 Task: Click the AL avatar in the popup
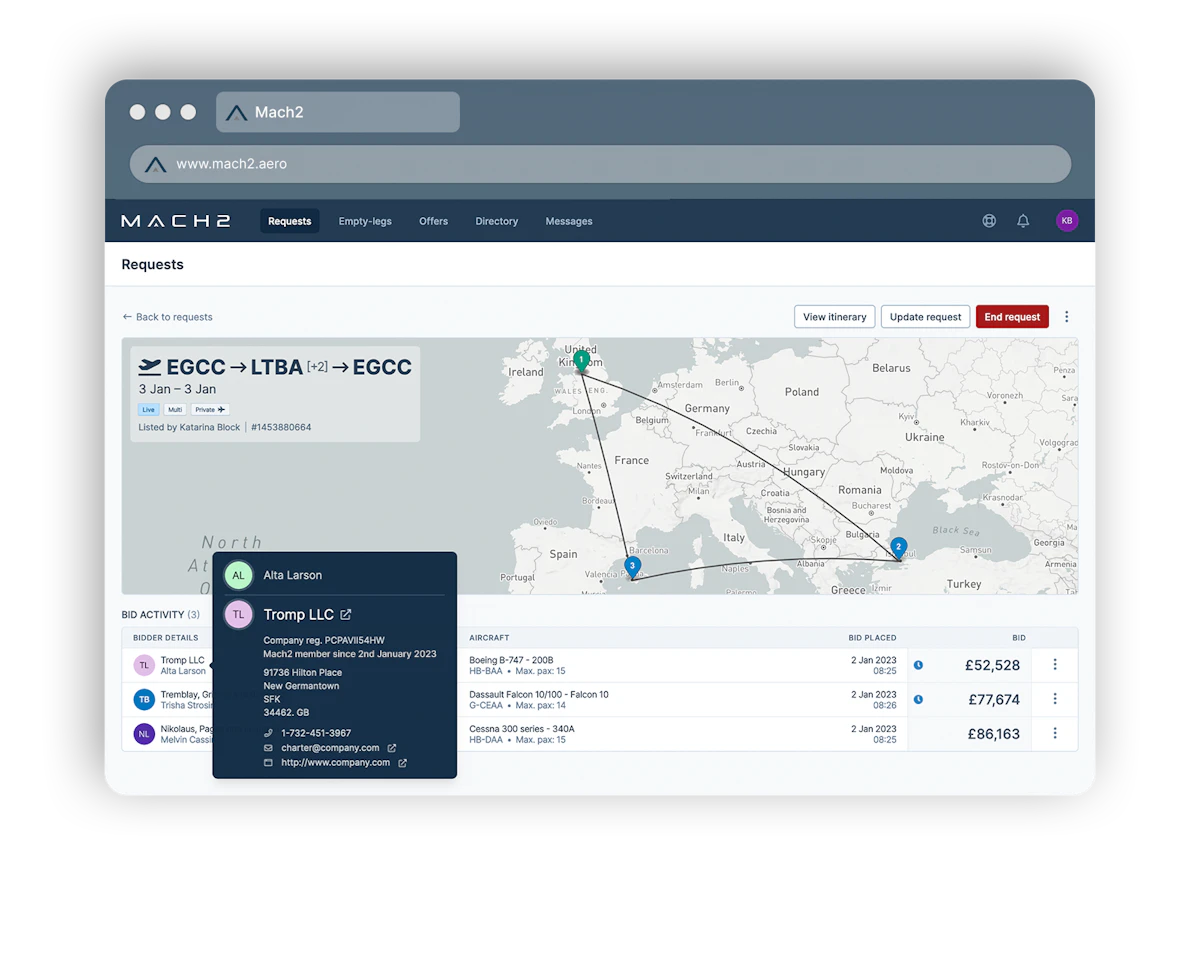pos(238,576)
